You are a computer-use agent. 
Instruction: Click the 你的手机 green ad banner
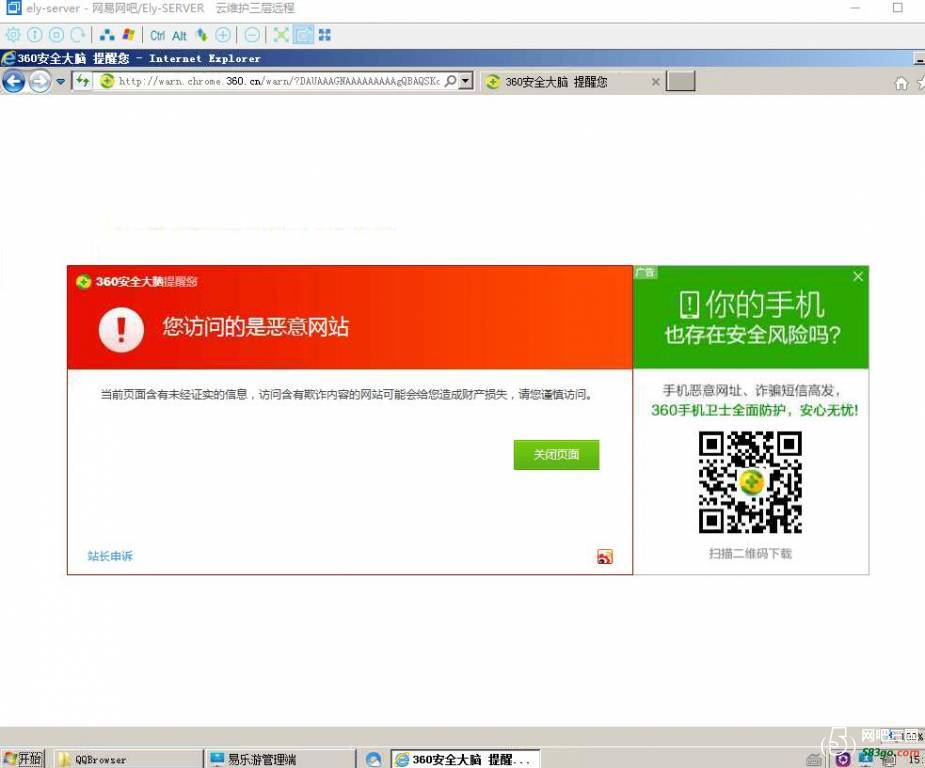(x=751, y=317)
